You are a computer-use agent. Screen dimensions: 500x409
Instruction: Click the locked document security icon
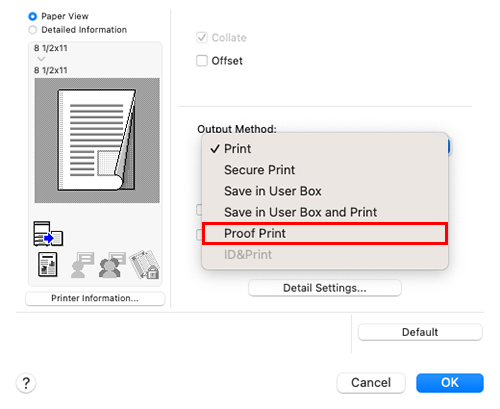coord(145,265)
